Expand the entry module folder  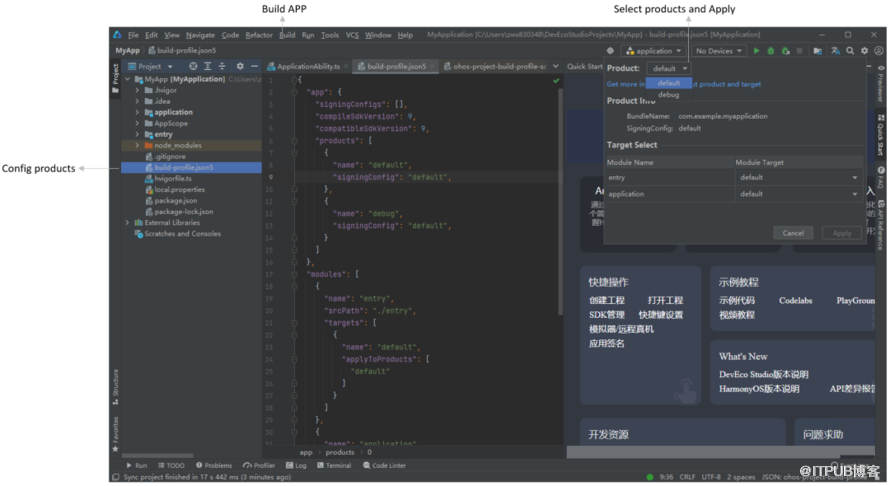(x=137, y=135)
